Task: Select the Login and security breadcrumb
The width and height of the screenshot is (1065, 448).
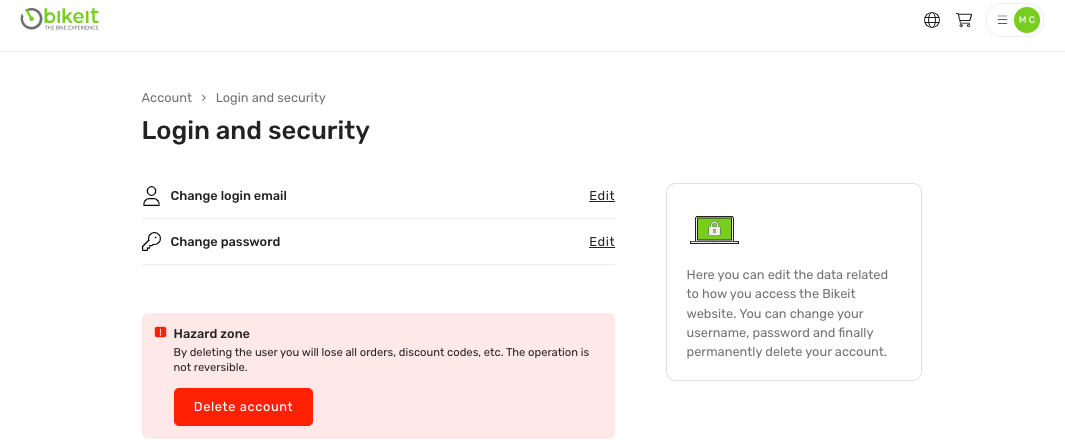Action: click(271, 98)
